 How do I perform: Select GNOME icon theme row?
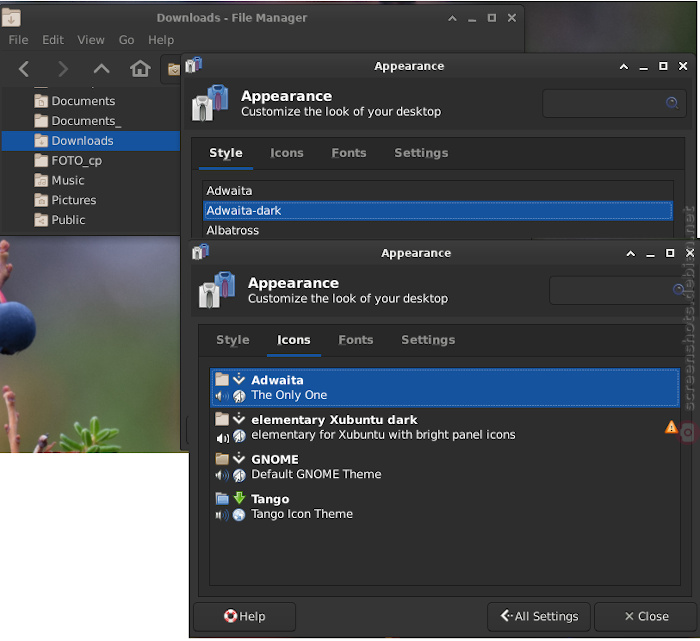coord(445,467)
